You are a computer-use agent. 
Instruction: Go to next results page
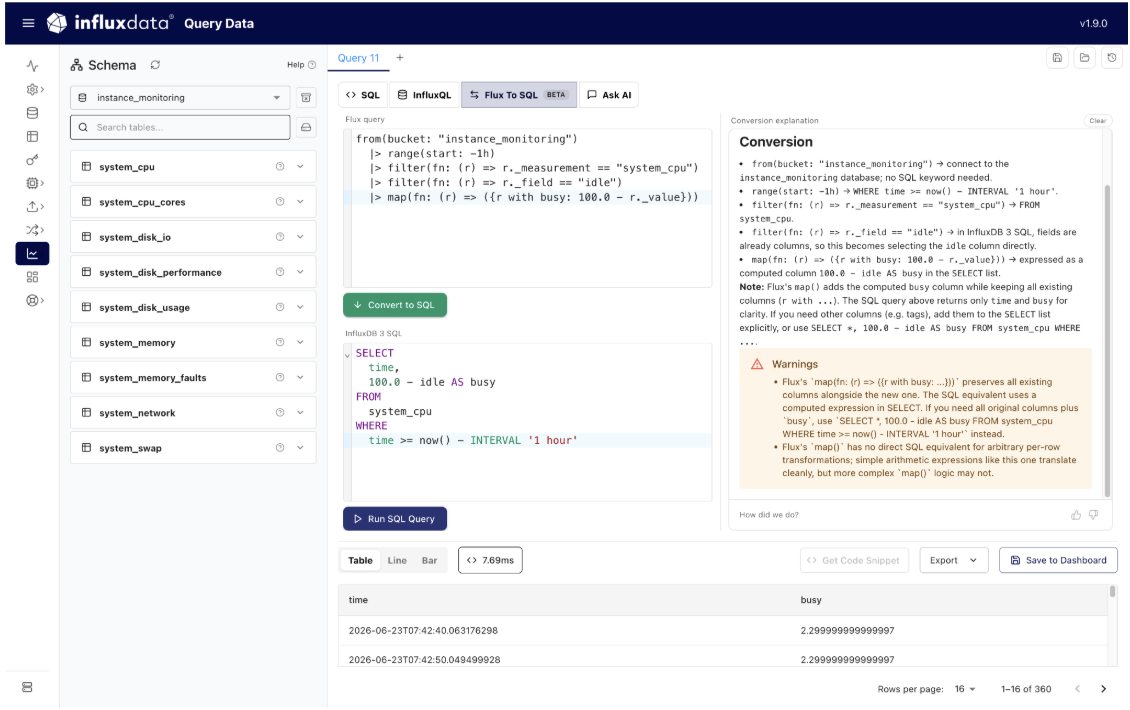(x=1103, y=689)
